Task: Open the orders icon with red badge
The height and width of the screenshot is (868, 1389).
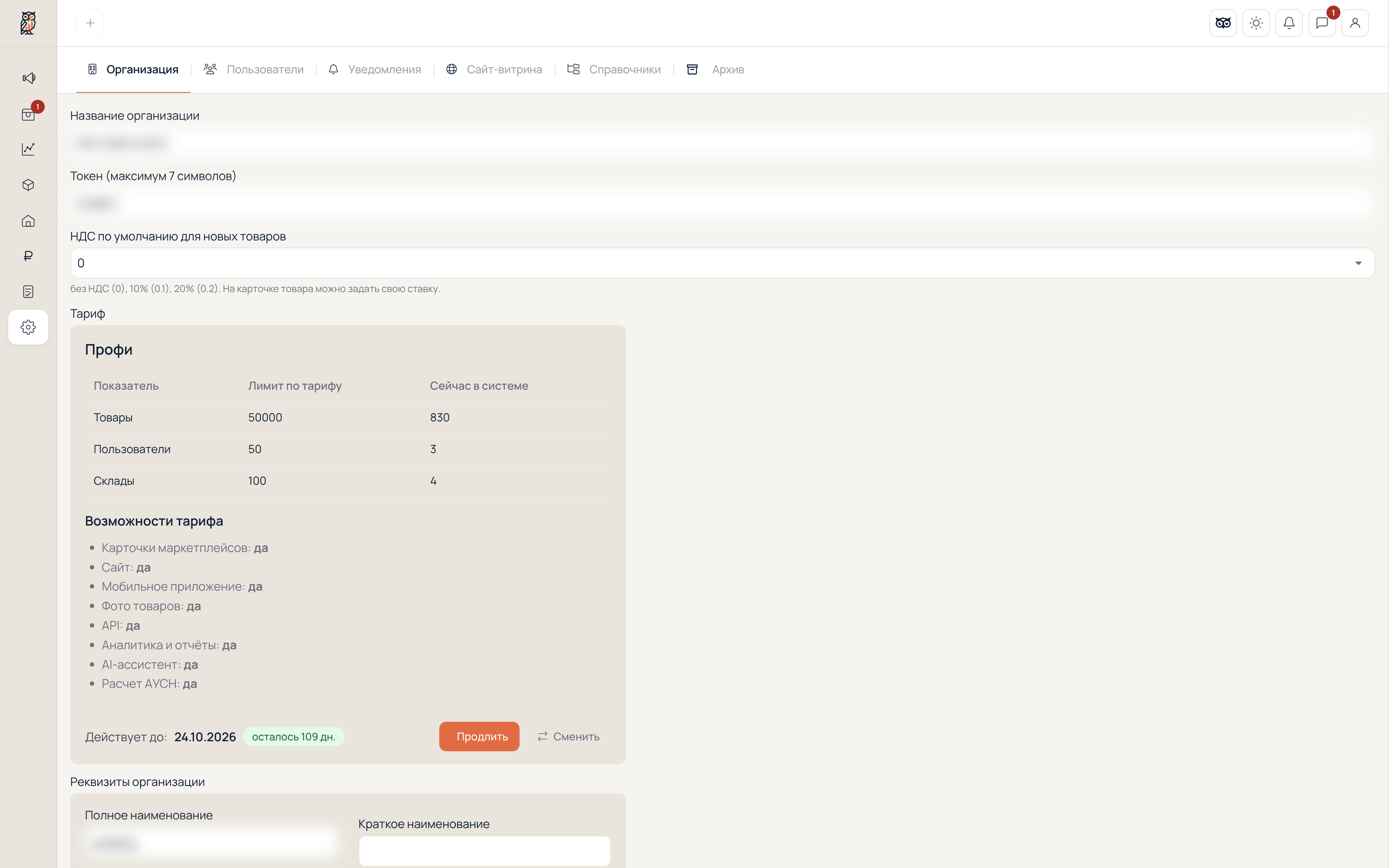Action: [x=28, y=114]
